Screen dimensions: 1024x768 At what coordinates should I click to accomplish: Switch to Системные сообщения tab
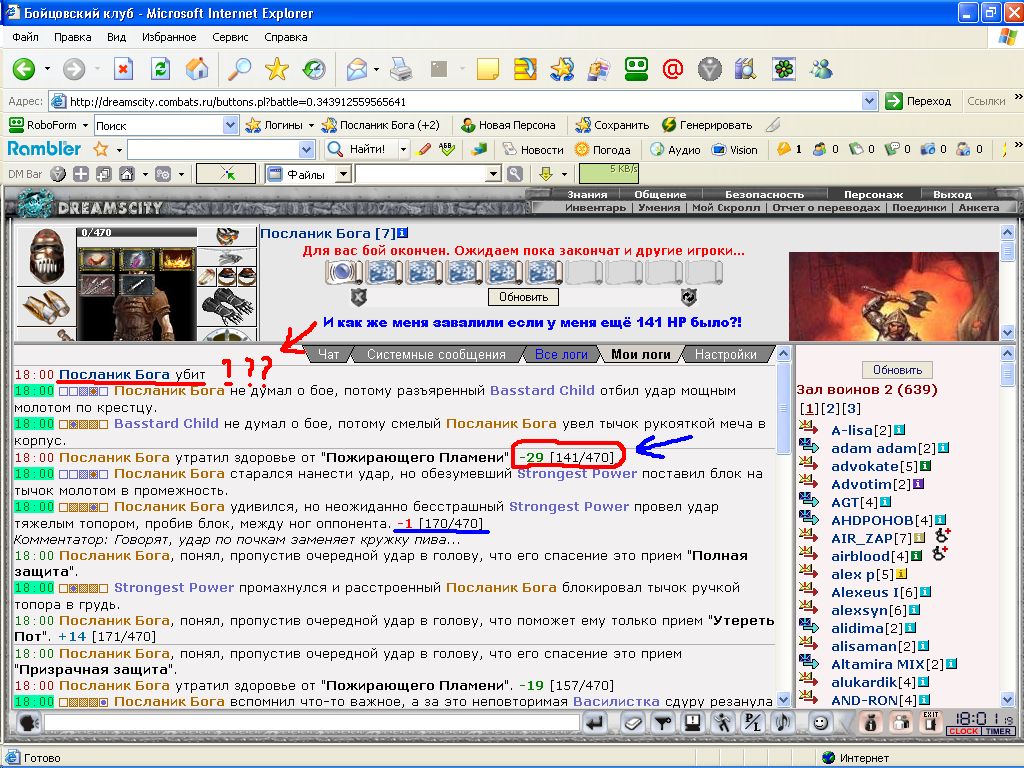436,354
